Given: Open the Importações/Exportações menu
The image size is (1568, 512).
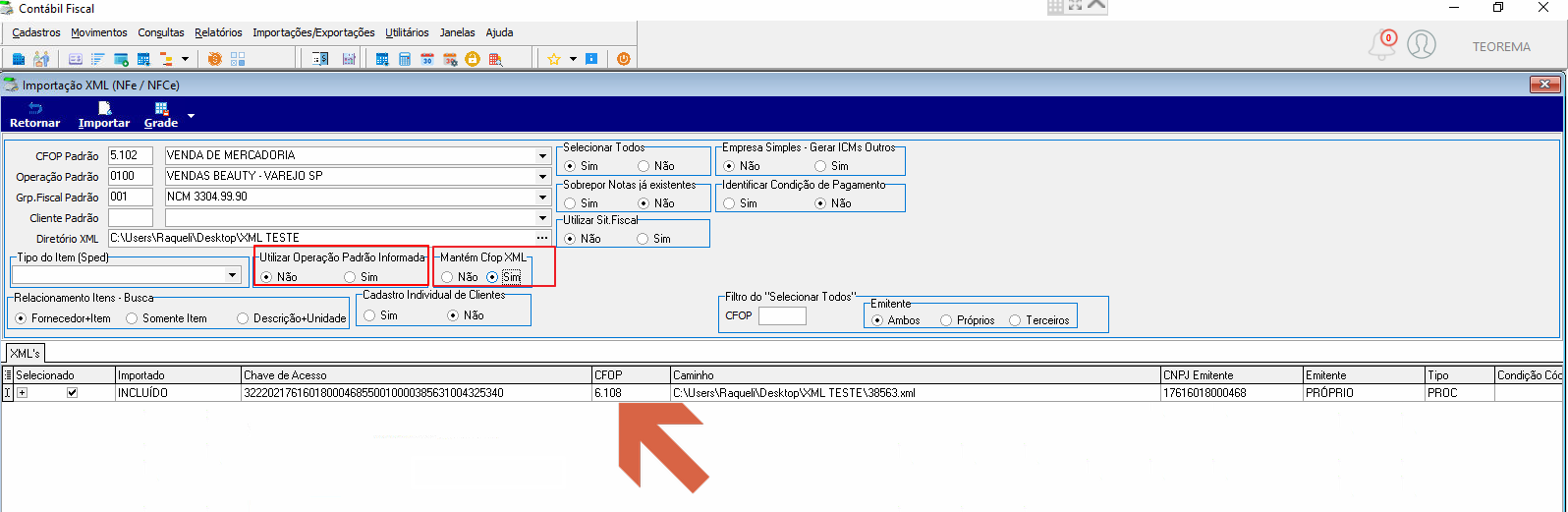Looking at the screenshot, I should (x=313, y=32).
